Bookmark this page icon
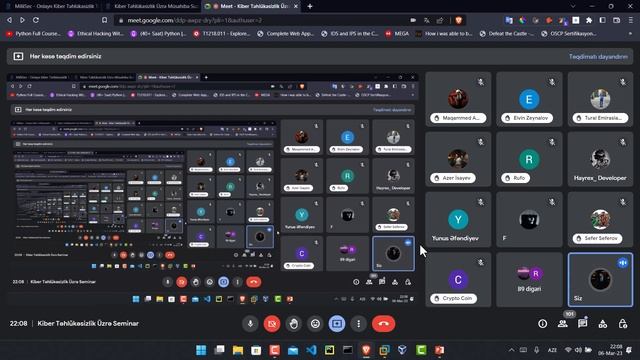640x360 pixels. (x=104, y=20)
